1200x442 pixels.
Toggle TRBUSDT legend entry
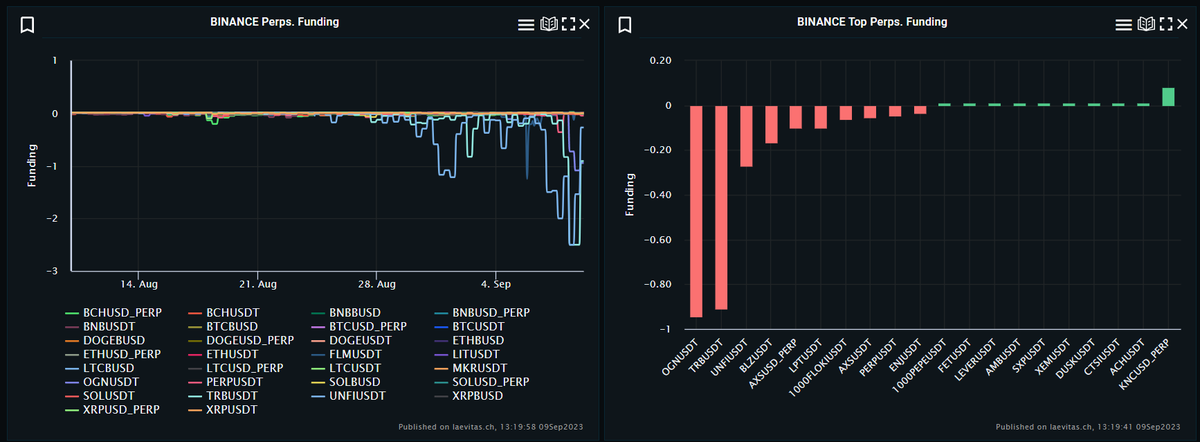(x=223, y=396)
